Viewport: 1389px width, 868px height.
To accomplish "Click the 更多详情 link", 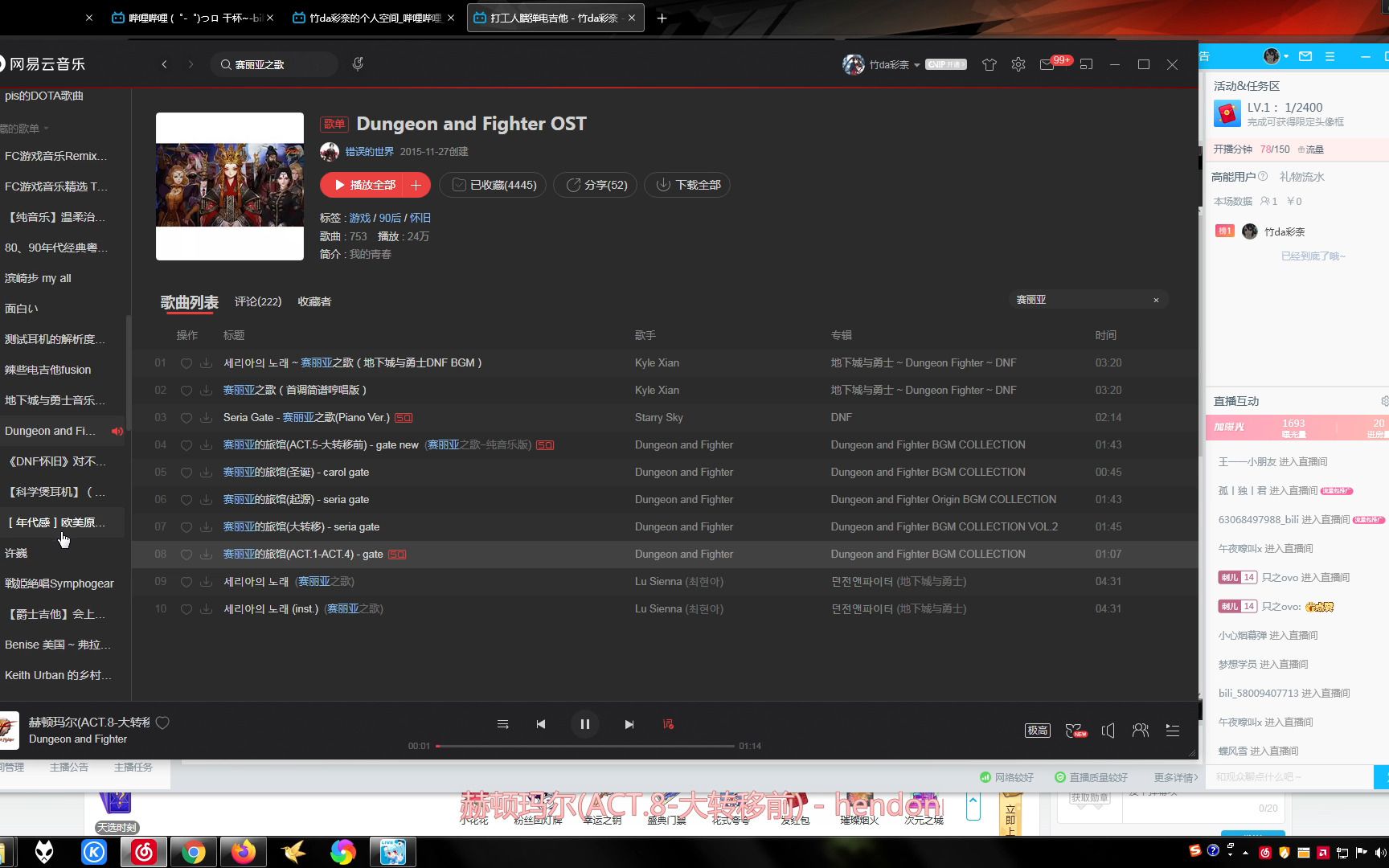I will pyautogui.click(x=1176, y=777).
